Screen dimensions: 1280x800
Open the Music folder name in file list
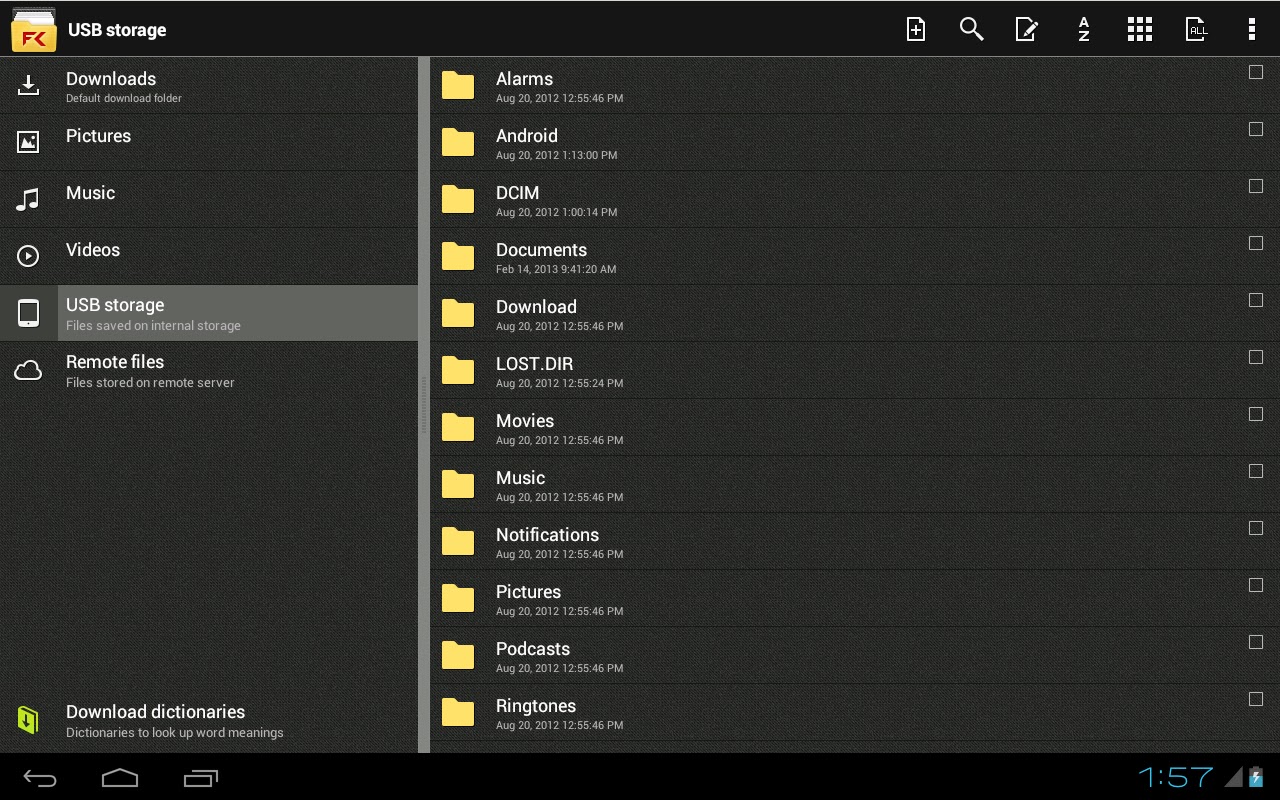(x=520, y=478)
